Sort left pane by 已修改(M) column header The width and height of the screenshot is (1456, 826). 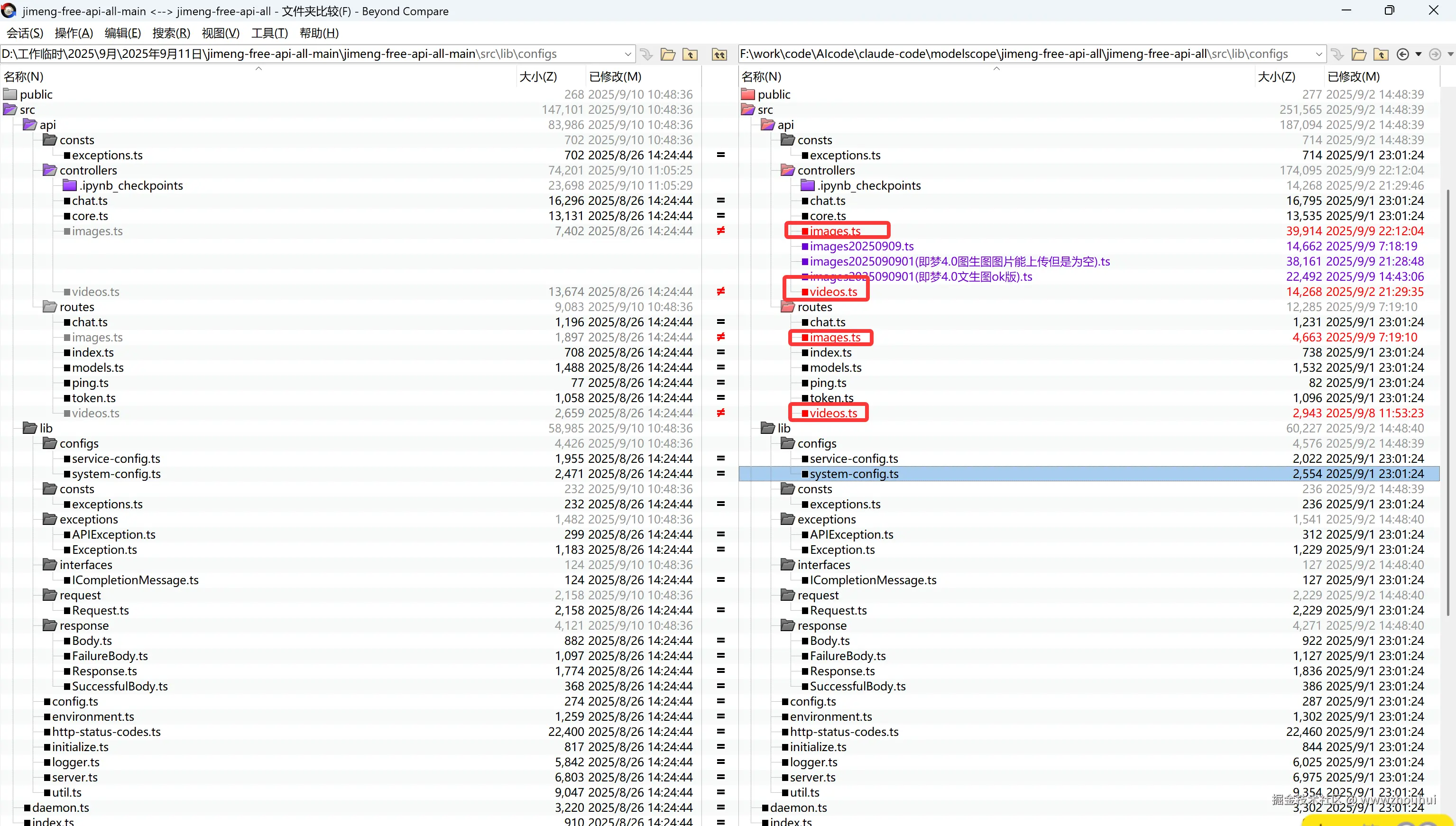(x=644, y=77)
